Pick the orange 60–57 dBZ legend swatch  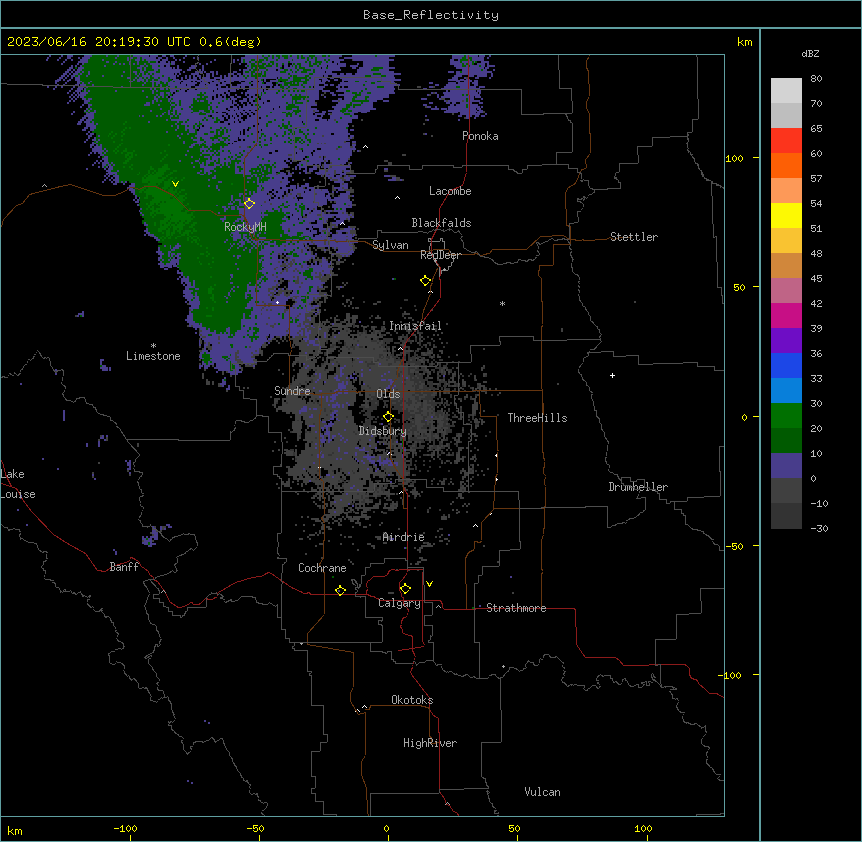pyautogui.click(x=786, y=165)
